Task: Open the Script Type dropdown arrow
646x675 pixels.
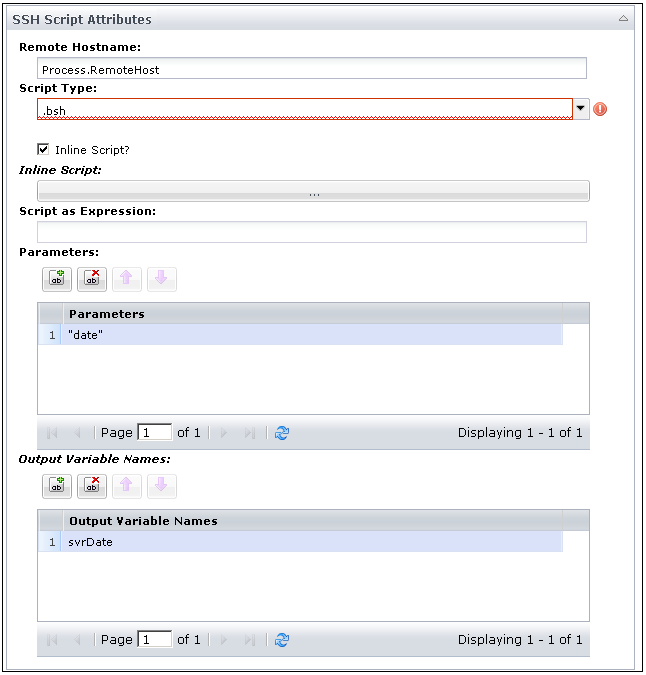Action: (581, 109)
